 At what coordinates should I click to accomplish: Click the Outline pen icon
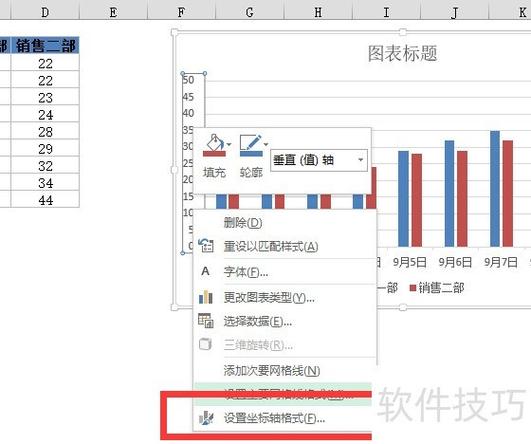(251, 145)
